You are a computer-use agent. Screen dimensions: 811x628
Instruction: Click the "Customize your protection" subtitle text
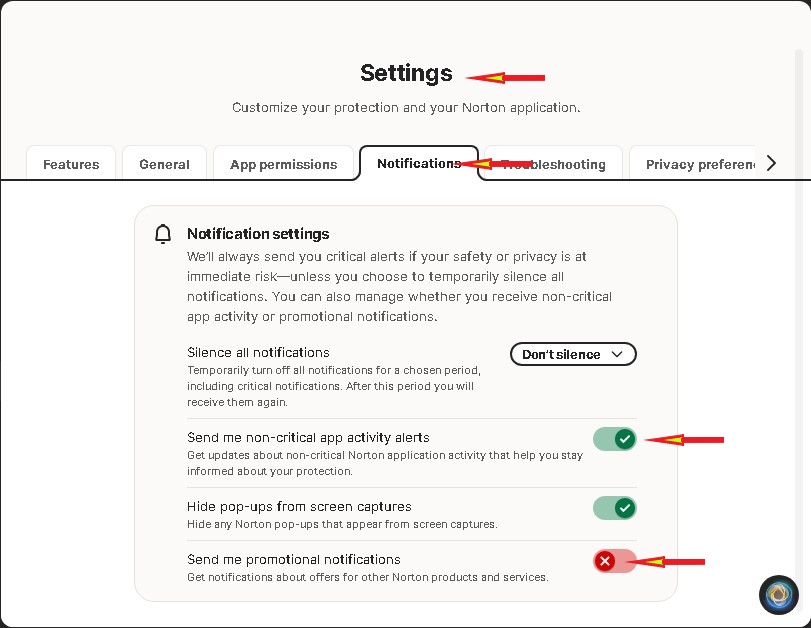click(406, 107)
